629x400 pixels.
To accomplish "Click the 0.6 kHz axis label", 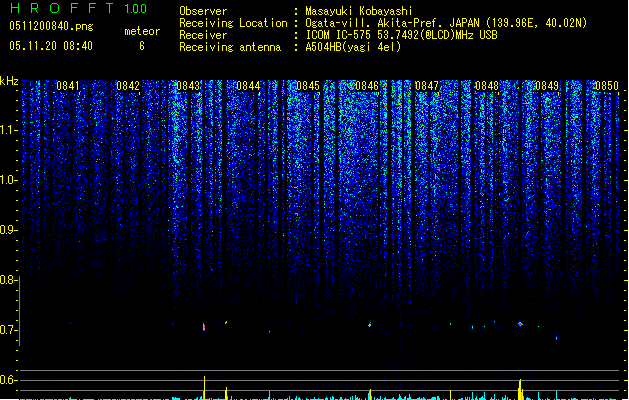I will (x=8, y=380).
